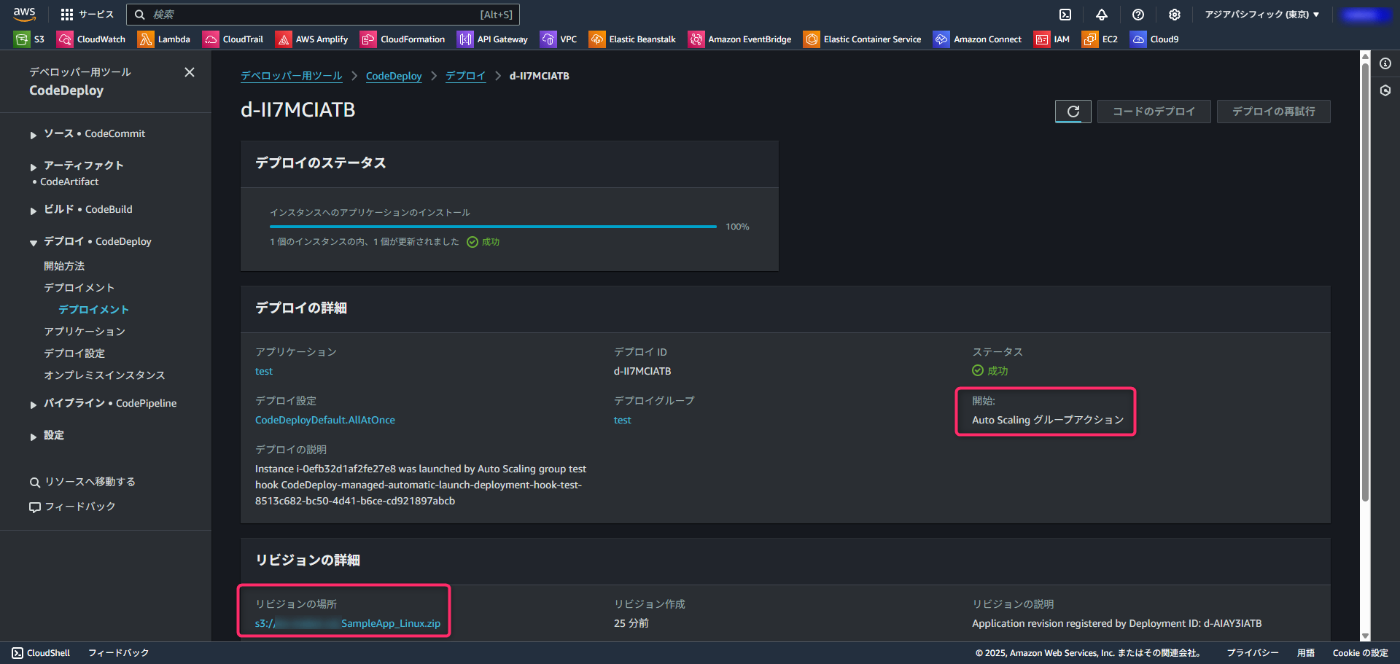The height and width of the screenshot is (664, 1400).
Task: Open CloudShell from the footer
Action: [x=41, y=653]
